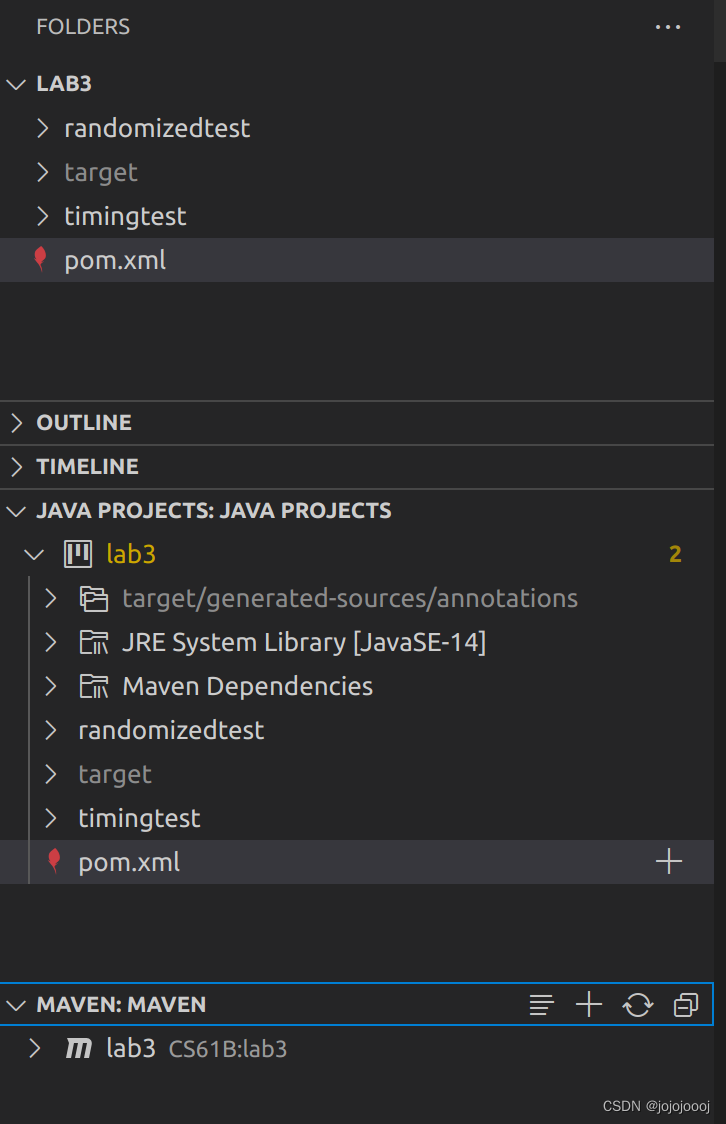Create a new Maven project using the plus icon

[x=588, y=1004]
